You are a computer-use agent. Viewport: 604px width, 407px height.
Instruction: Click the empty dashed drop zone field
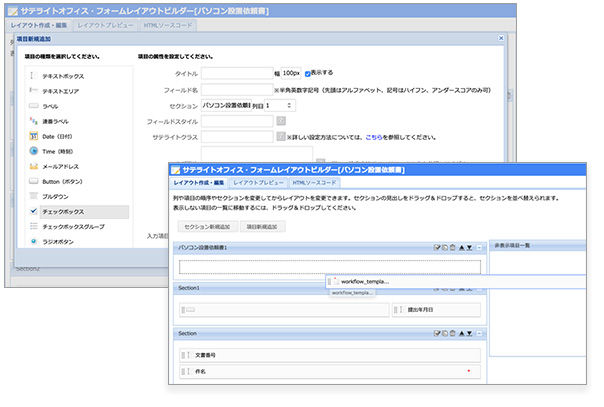[330, 267]
